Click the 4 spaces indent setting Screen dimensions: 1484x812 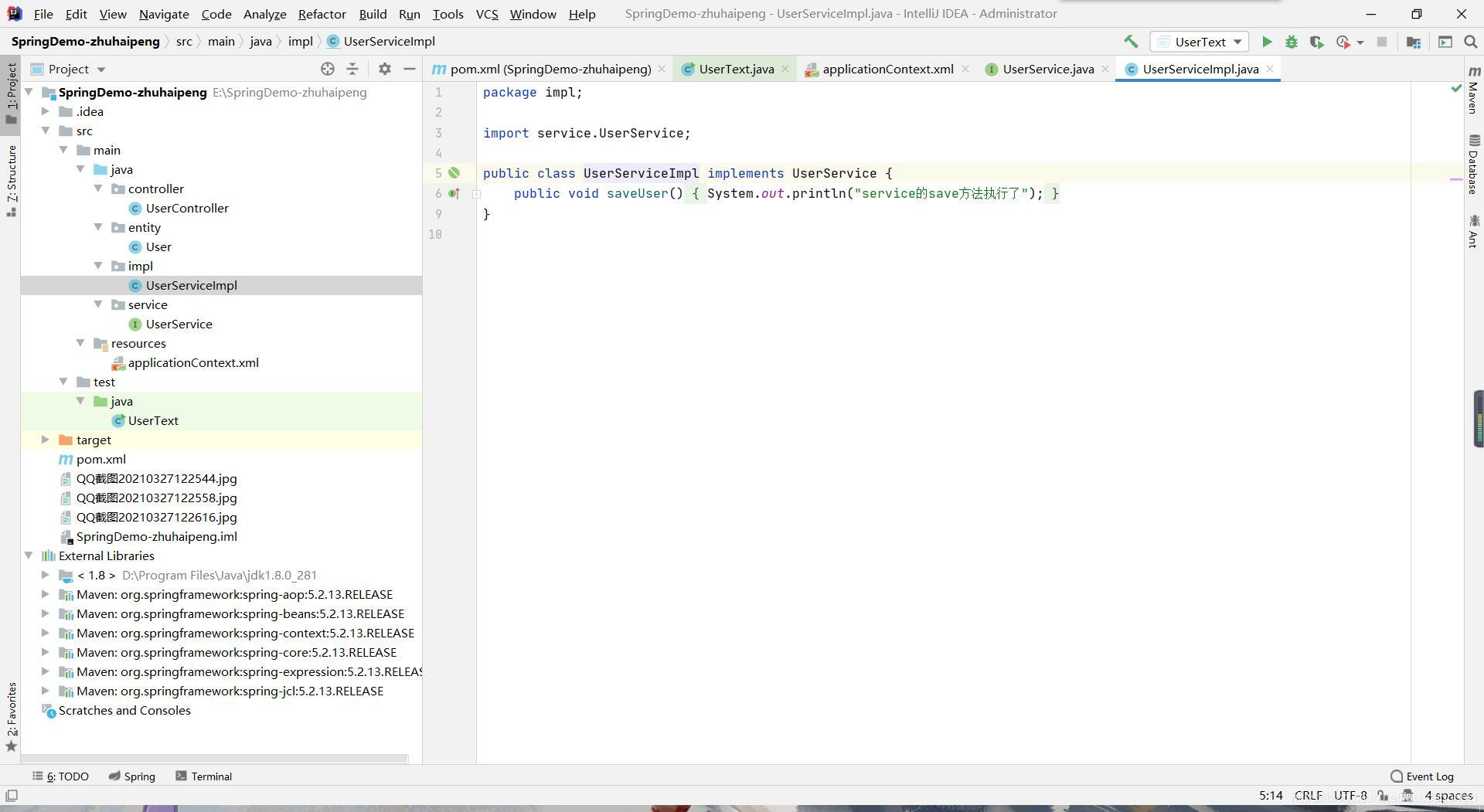tap(1448, 795)
